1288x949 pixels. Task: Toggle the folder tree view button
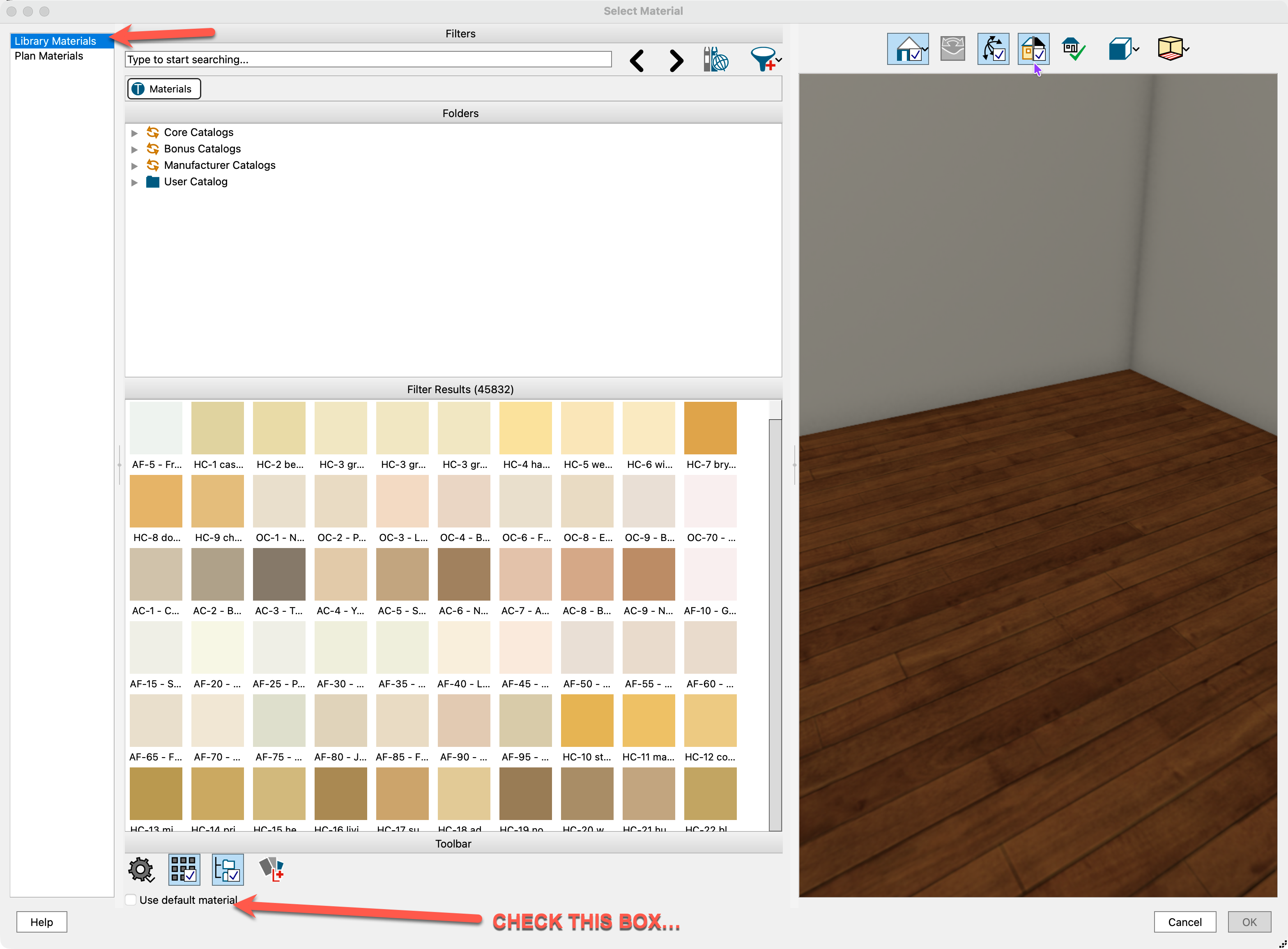click(x=228, y=869)
